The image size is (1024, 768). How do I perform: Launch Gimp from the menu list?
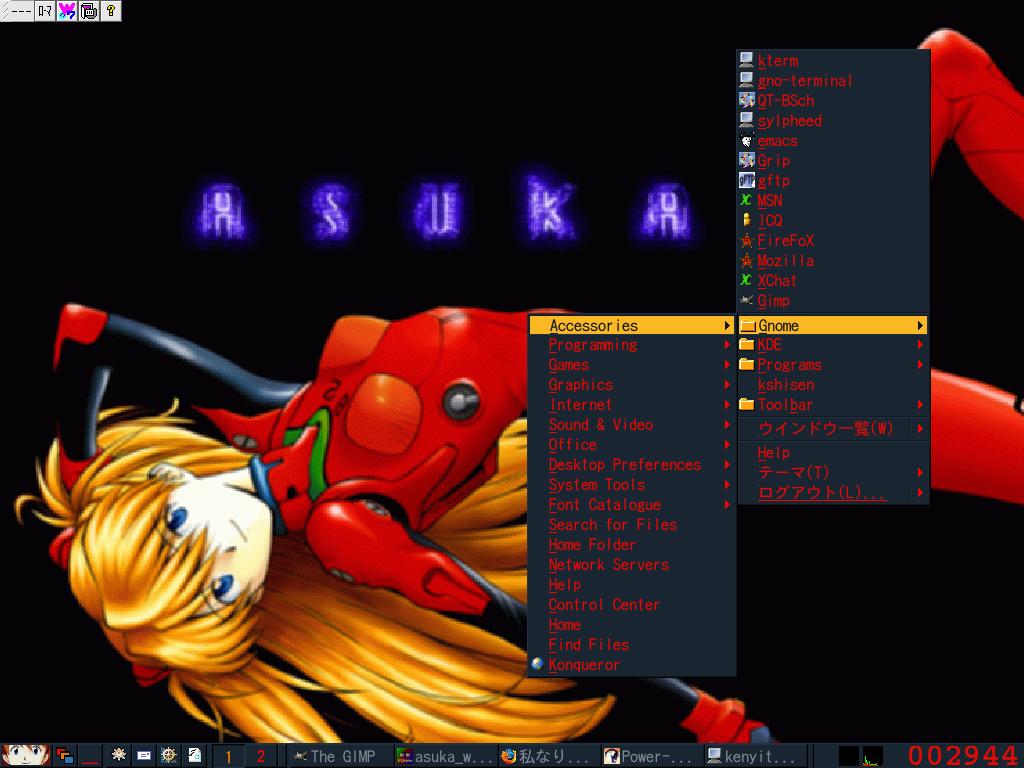[x=773, y=301]
